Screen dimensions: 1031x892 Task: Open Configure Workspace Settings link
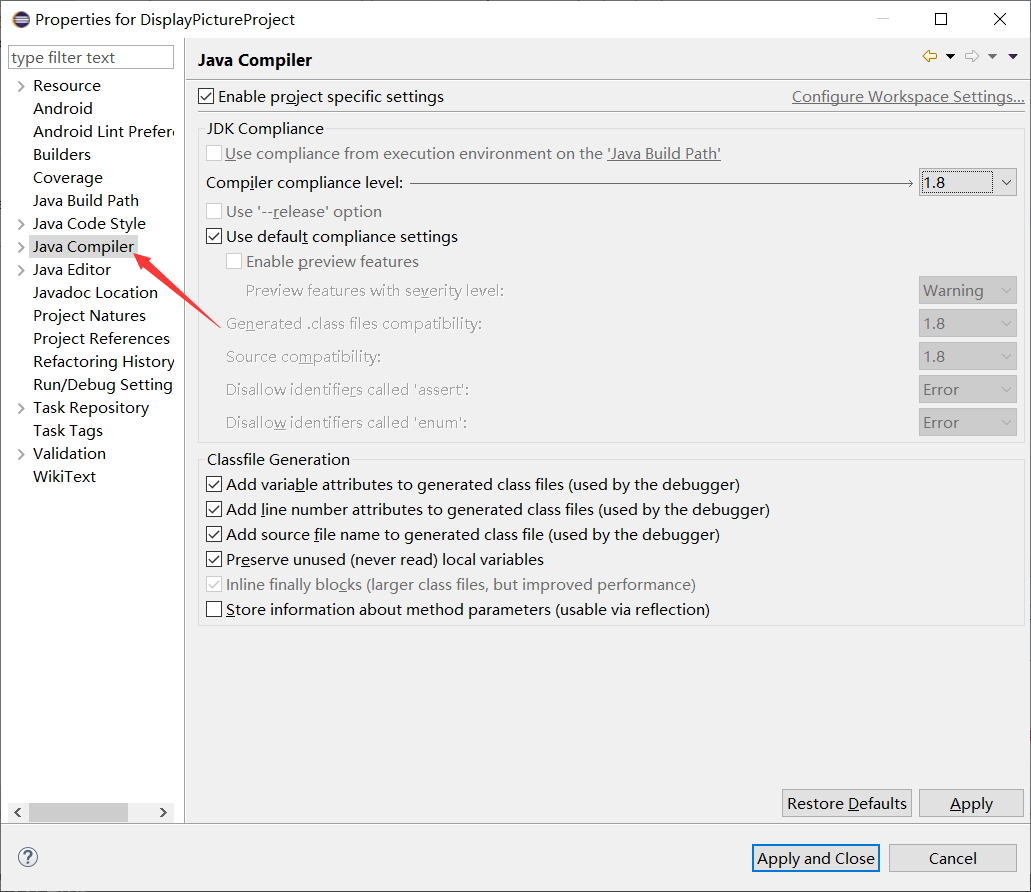(x=907, y=96)
